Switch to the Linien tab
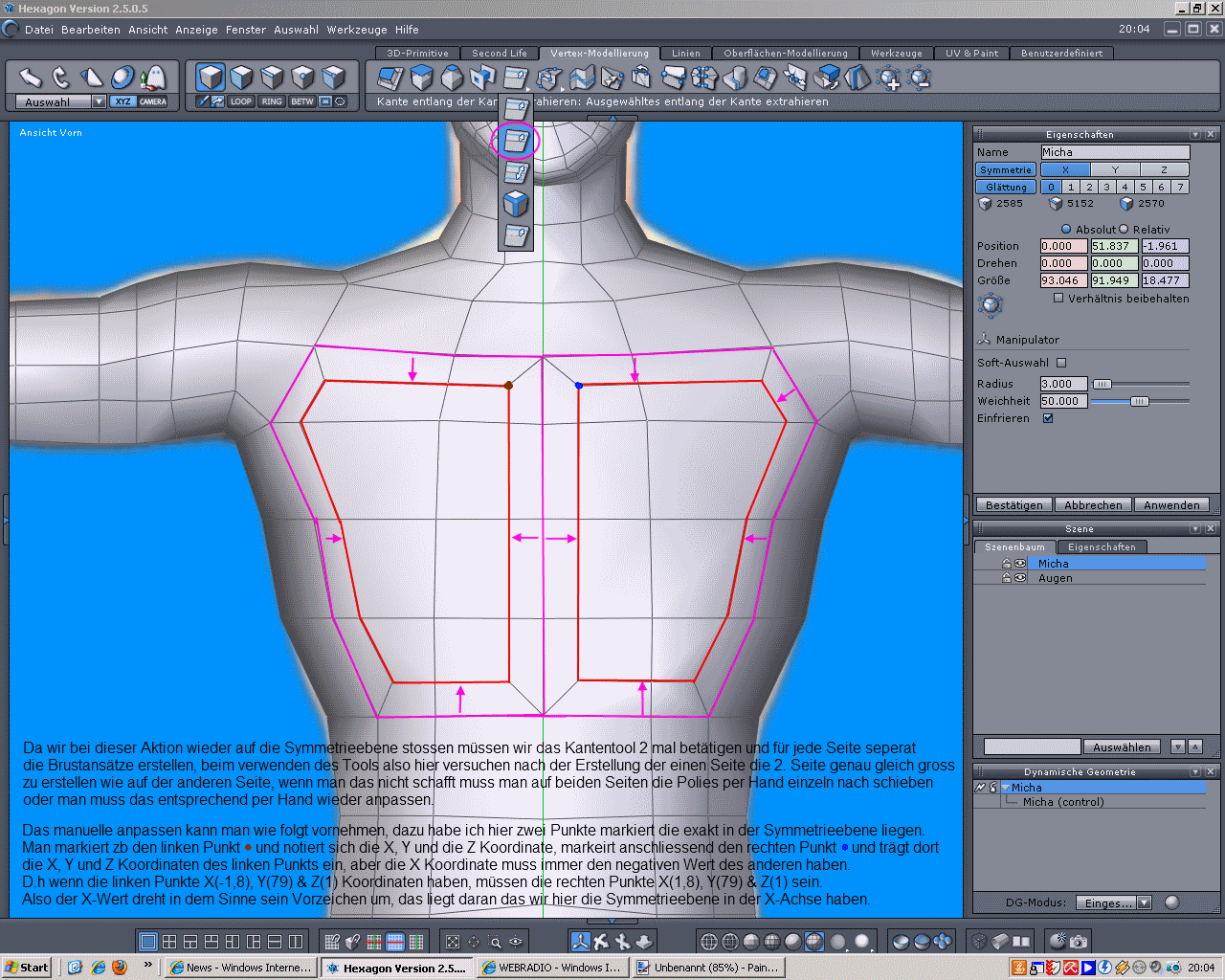1225x980 pixels. click(685, 54)
